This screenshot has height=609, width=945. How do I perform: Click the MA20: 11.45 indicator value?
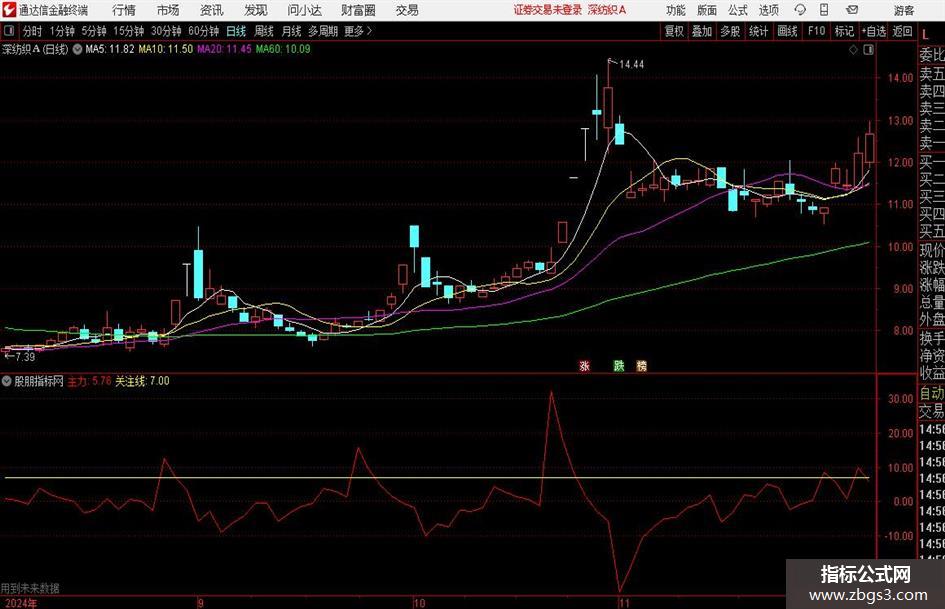point(224,49)
